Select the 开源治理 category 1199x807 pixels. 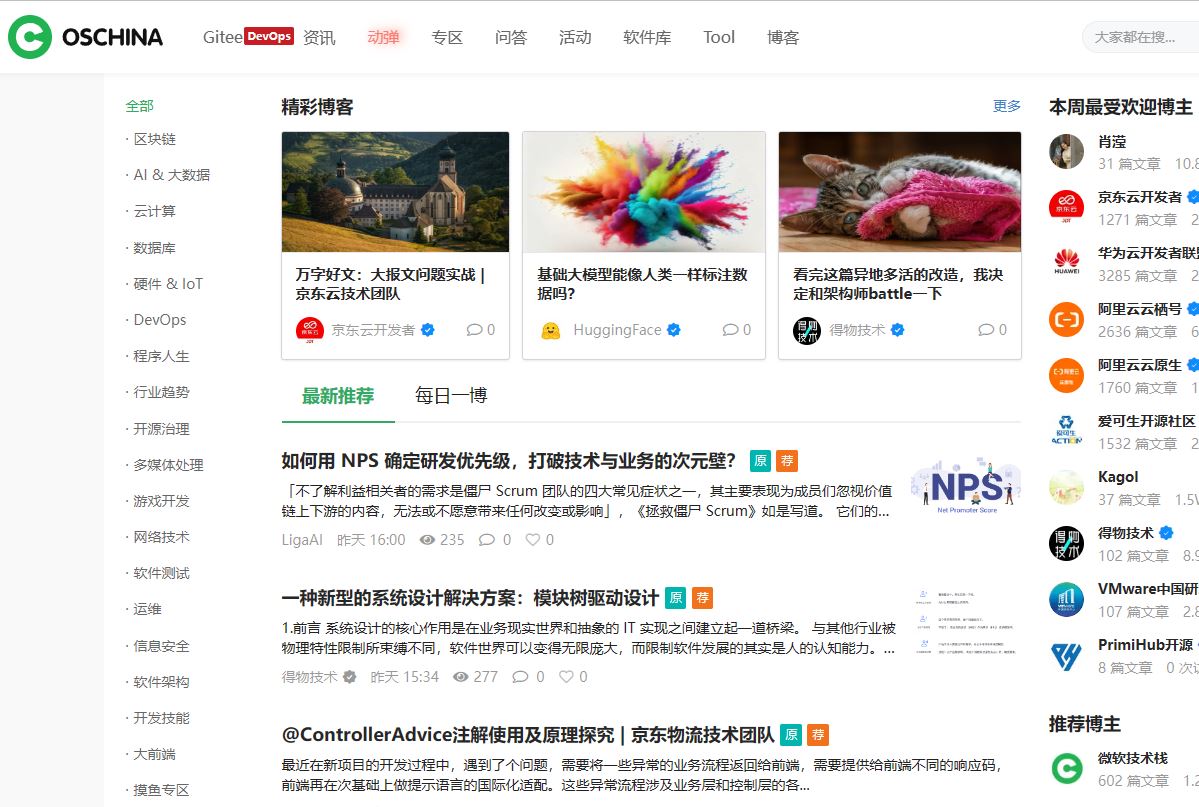[x=161, y=428]
